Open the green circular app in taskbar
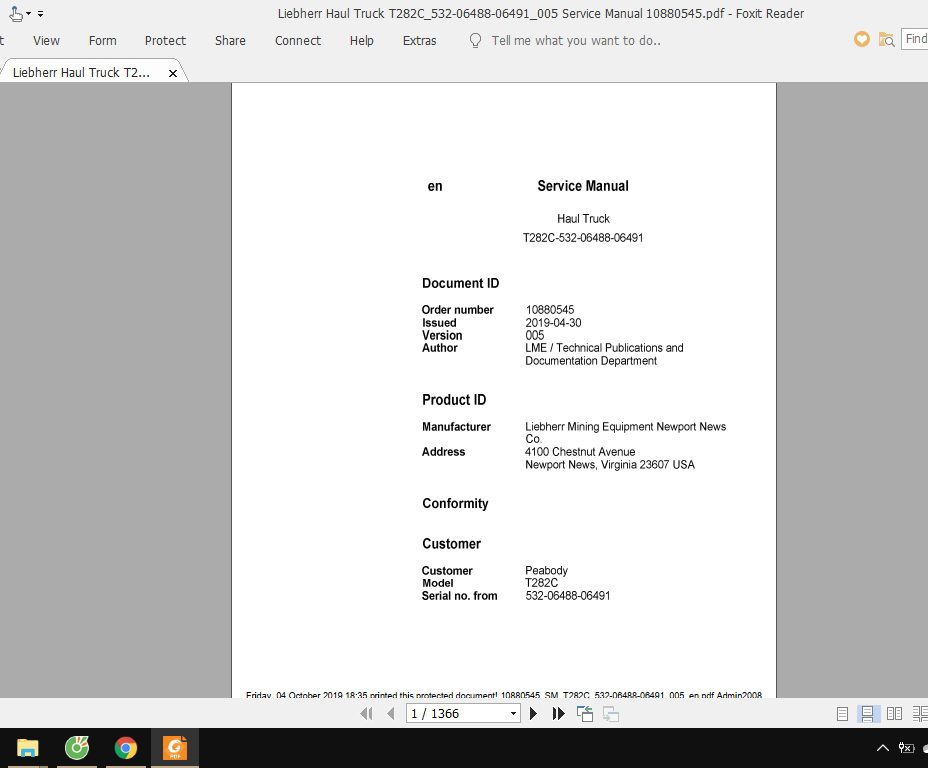928x768 pixels. (77, 748)
